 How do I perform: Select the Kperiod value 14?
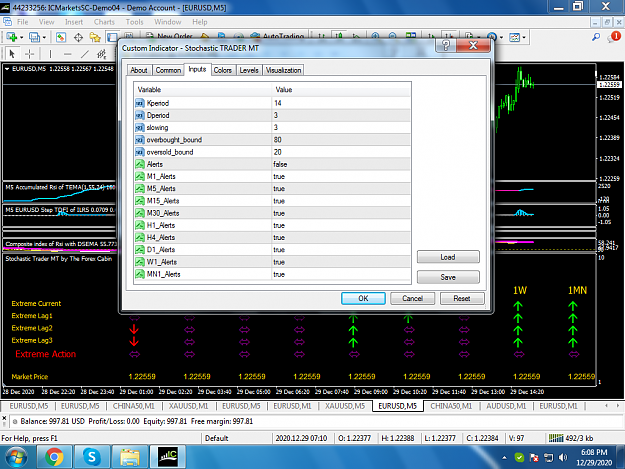pos(341,103)
